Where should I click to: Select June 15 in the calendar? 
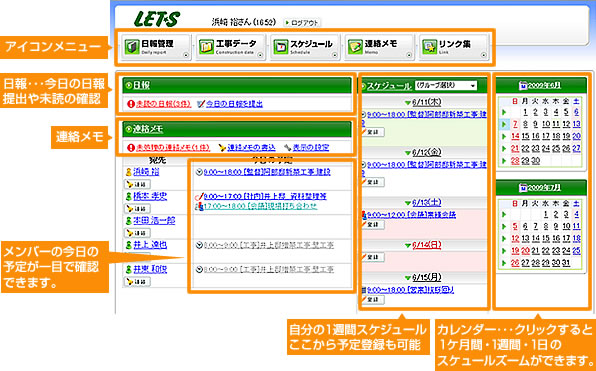[x=525, y=136]
